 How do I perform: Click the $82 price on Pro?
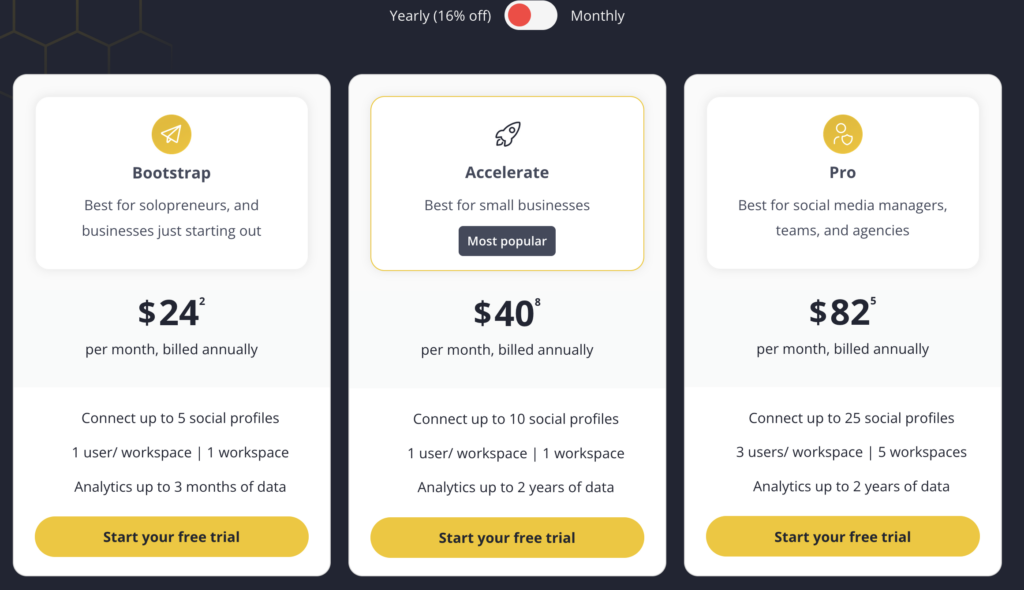coord(842,312)
